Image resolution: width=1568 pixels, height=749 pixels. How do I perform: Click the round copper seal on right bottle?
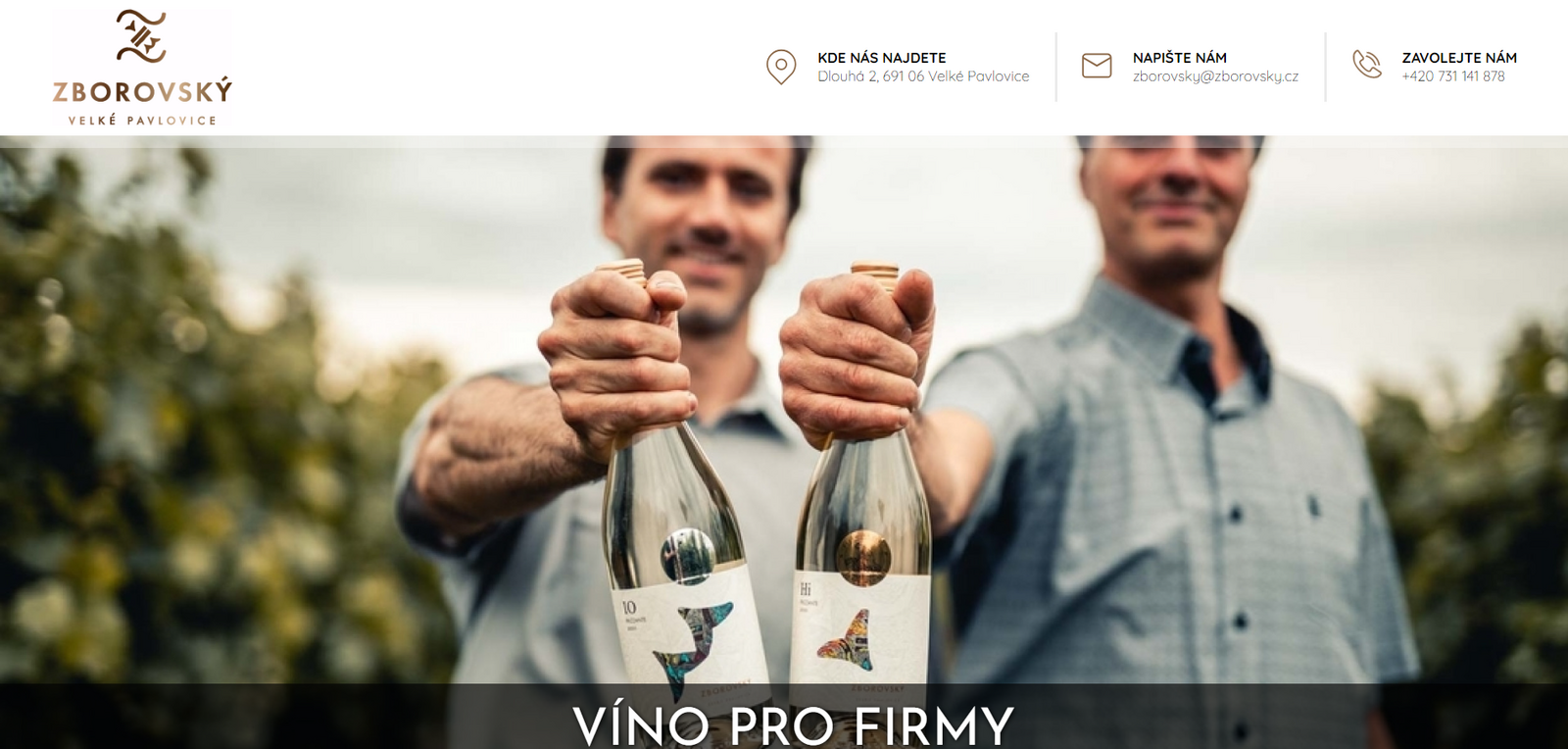(x=863, y=556)
